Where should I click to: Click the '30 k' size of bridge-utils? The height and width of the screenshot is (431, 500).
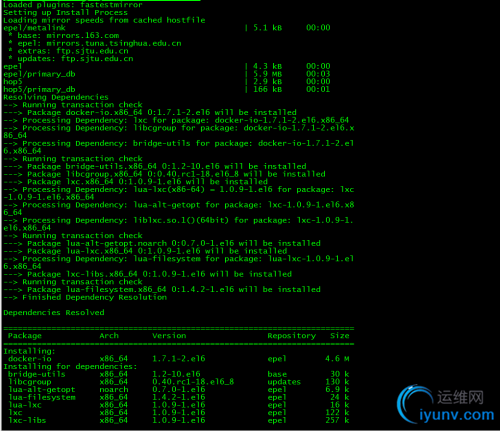pyautogui.click(x=340, y=374)
